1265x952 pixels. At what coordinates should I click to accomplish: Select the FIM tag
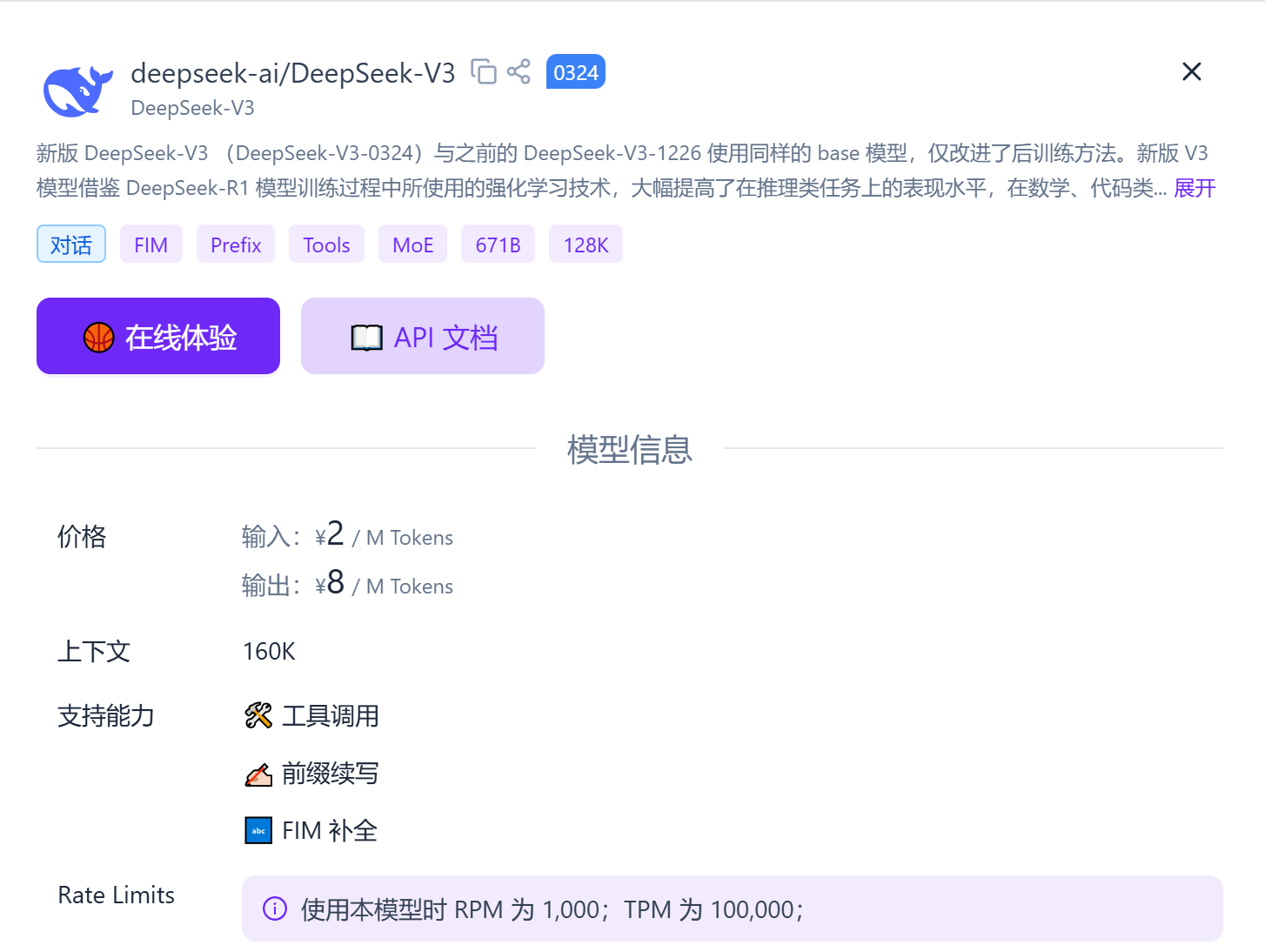click(x=151, y=244)
